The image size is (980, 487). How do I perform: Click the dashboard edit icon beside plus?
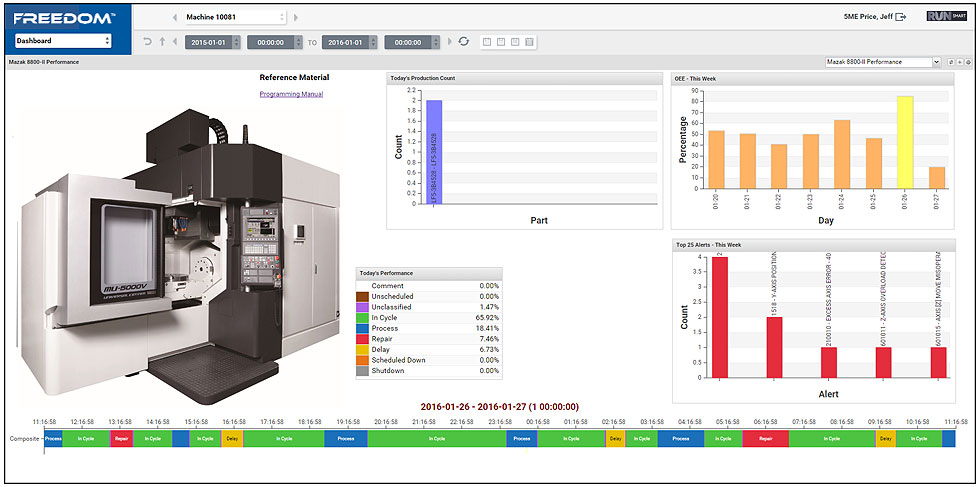(x=951, y=62)
